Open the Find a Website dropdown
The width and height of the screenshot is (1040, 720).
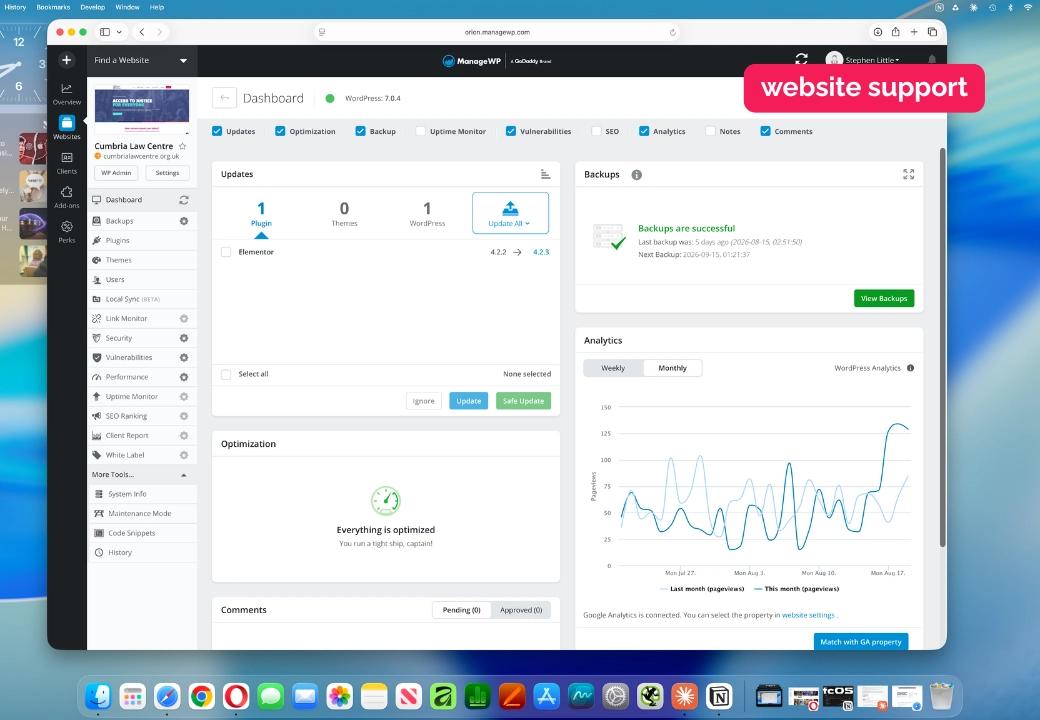[141, 60]
